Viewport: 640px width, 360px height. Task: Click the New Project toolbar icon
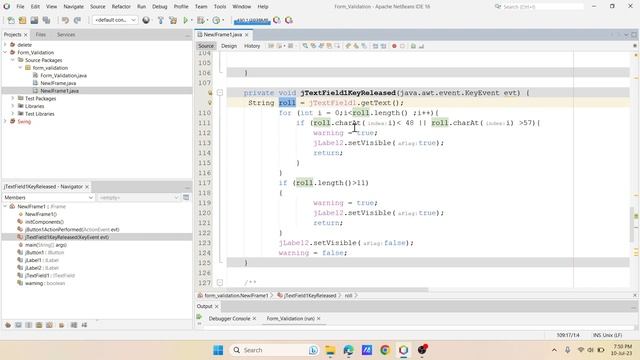click(22, 20)
